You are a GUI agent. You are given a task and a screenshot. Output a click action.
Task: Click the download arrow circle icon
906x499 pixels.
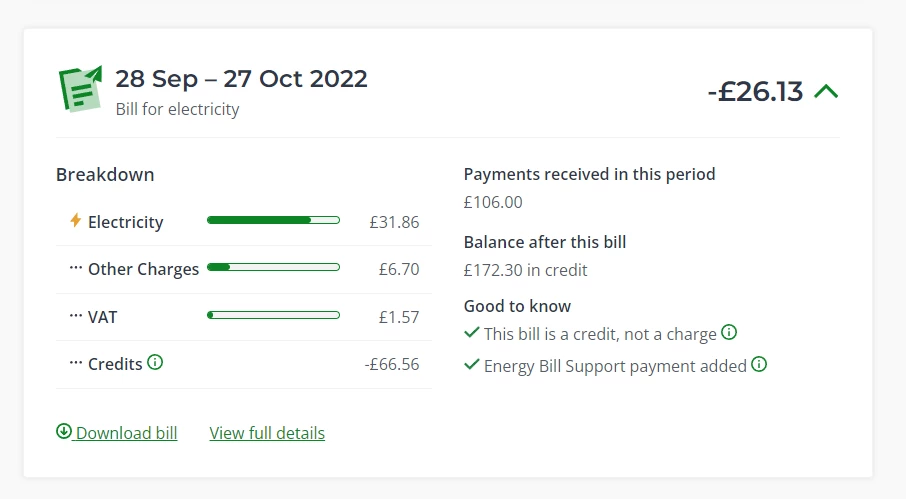click(x=64, y=432)
